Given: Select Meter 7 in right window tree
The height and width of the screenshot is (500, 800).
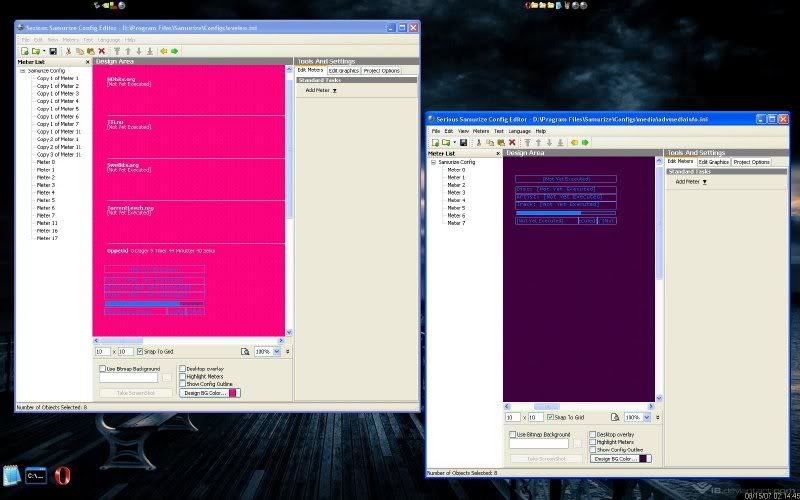Looking at the screenshot, I should pyautogui.click(x=456, y=223).
